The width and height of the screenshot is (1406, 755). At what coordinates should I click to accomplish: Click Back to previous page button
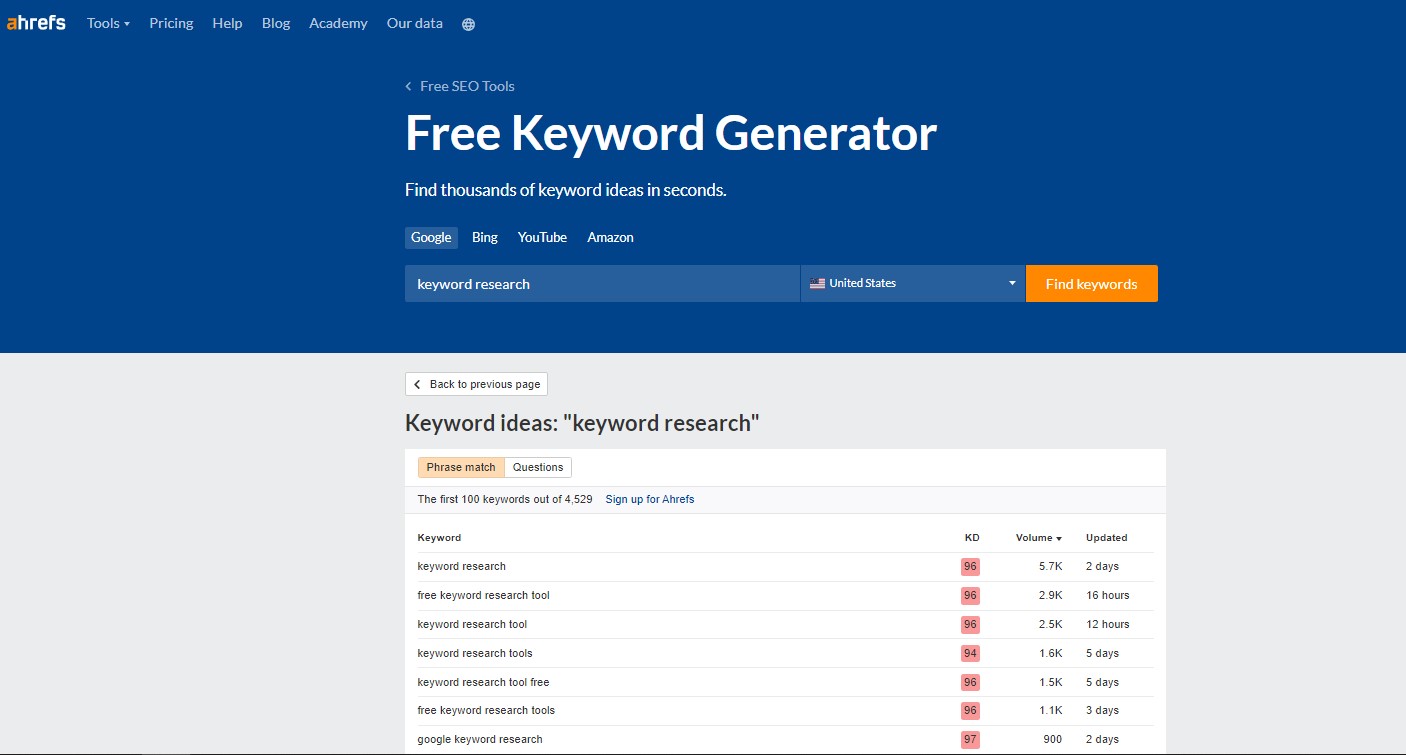coord(476,384)
